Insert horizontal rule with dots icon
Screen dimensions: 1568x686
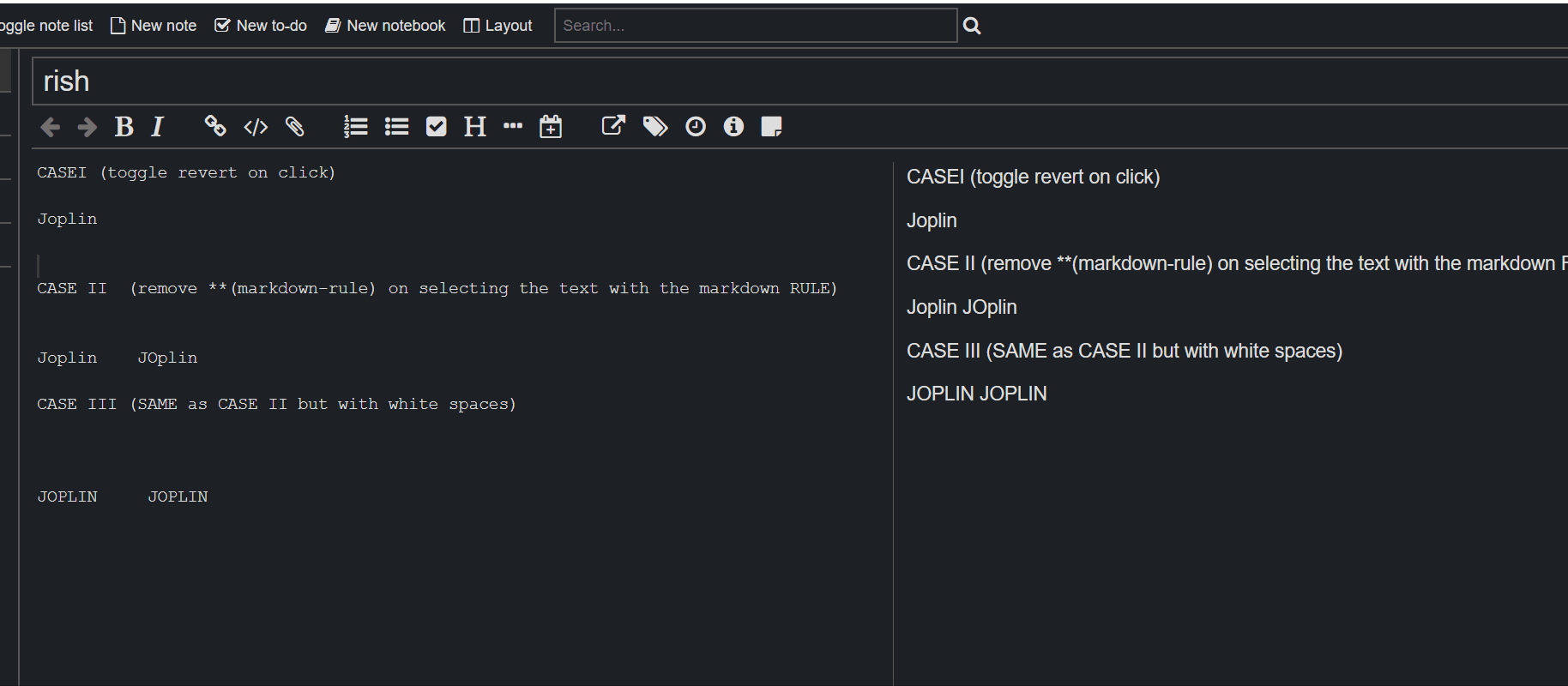pos(513,126)
